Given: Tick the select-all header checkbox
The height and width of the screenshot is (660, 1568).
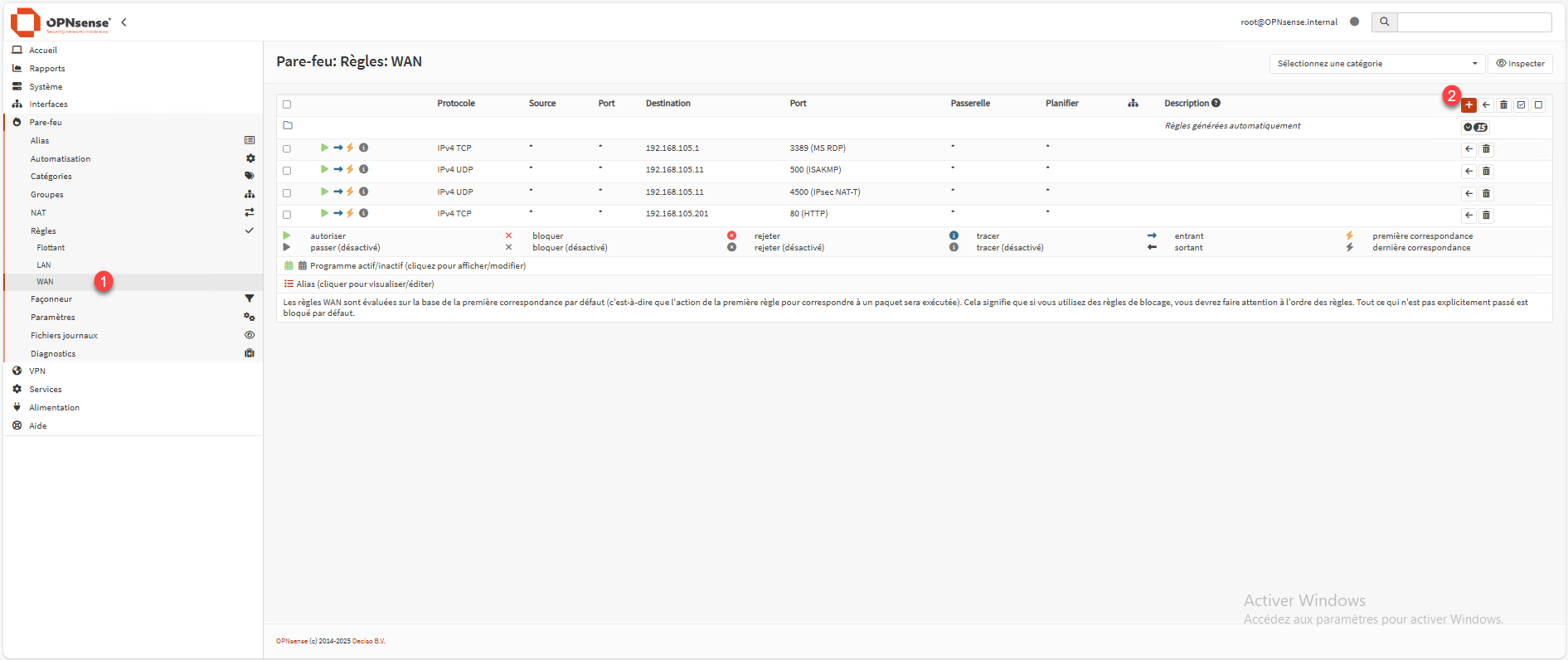Looking at the screenshot, I should pyautogui.click(x=287, y=104).
